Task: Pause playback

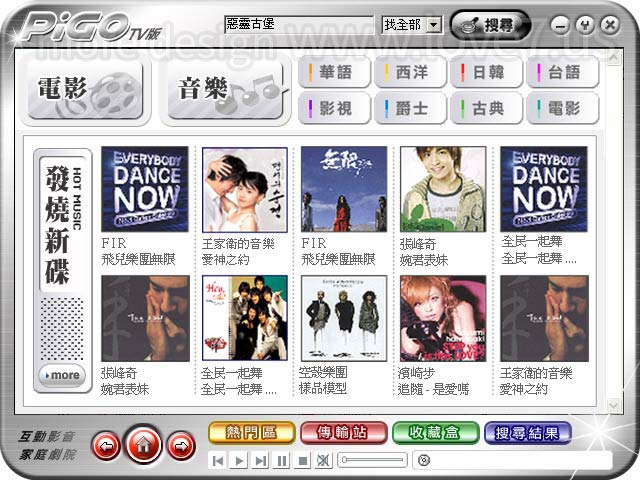Action: click(282, 461)
